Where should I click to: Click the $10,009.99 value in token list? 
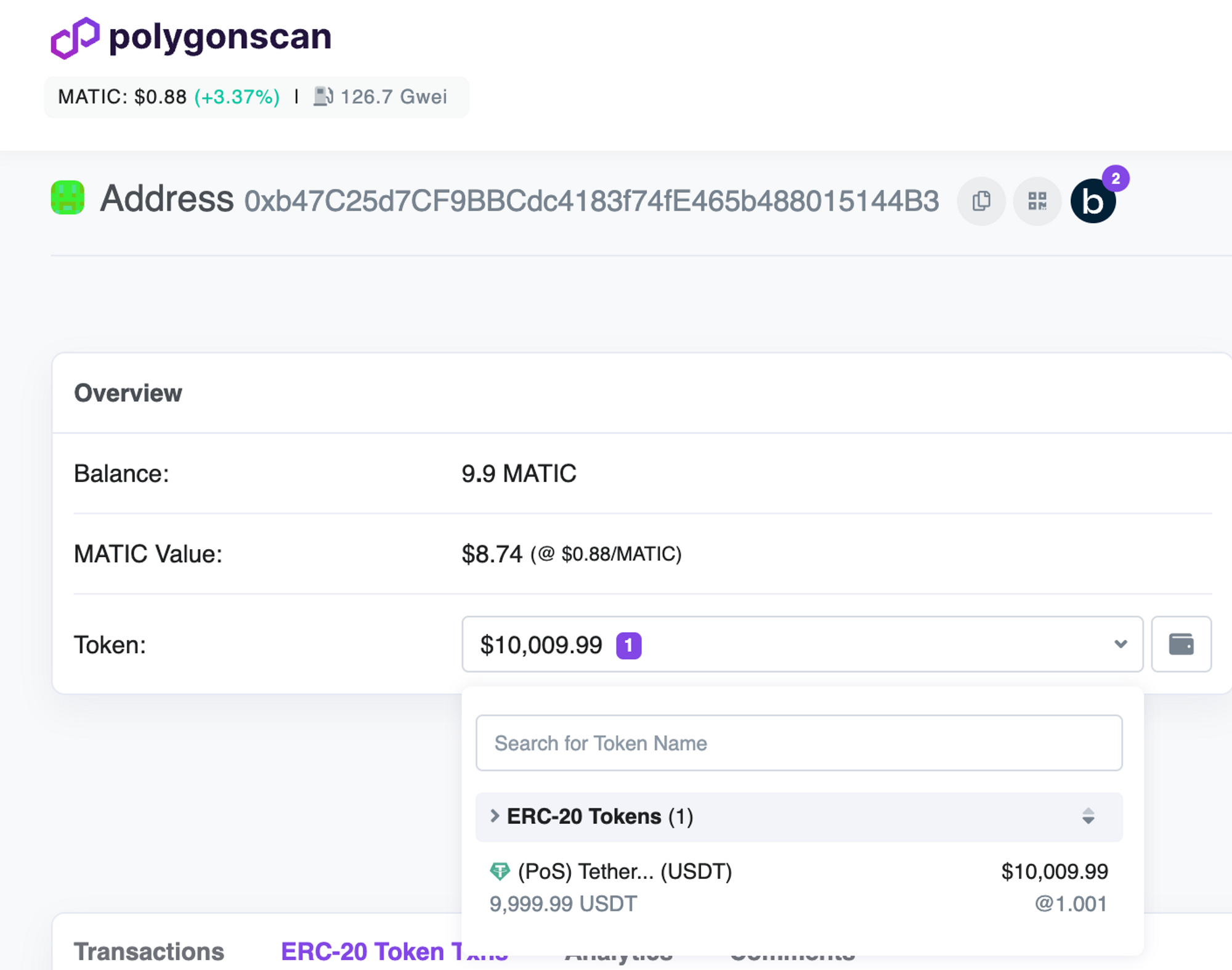click(1055, 871)
